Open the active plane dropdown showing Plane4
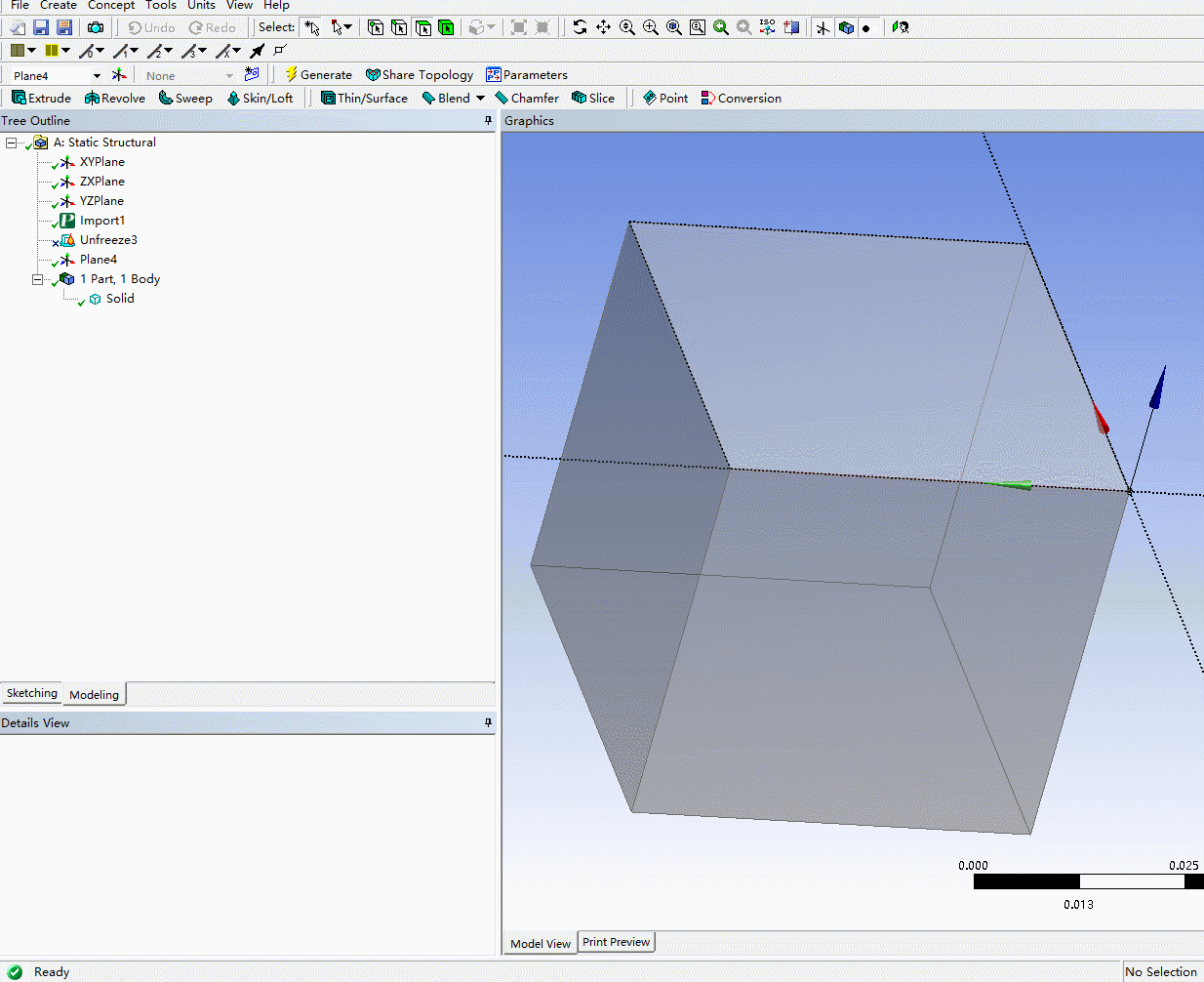1204x982 pixels. coord(96,74)
